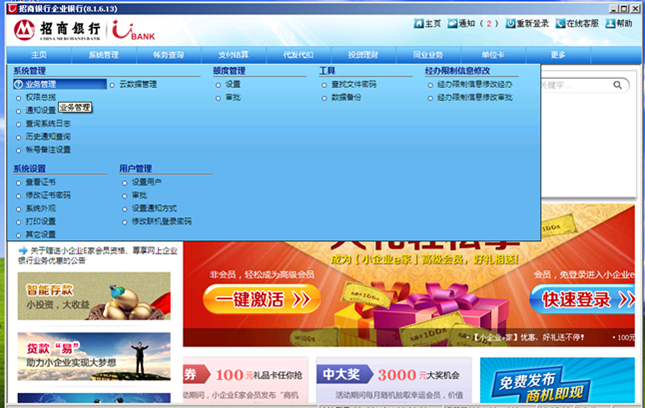
Task: Click the 快速登录 blue button
Action: tap(582, 299)
